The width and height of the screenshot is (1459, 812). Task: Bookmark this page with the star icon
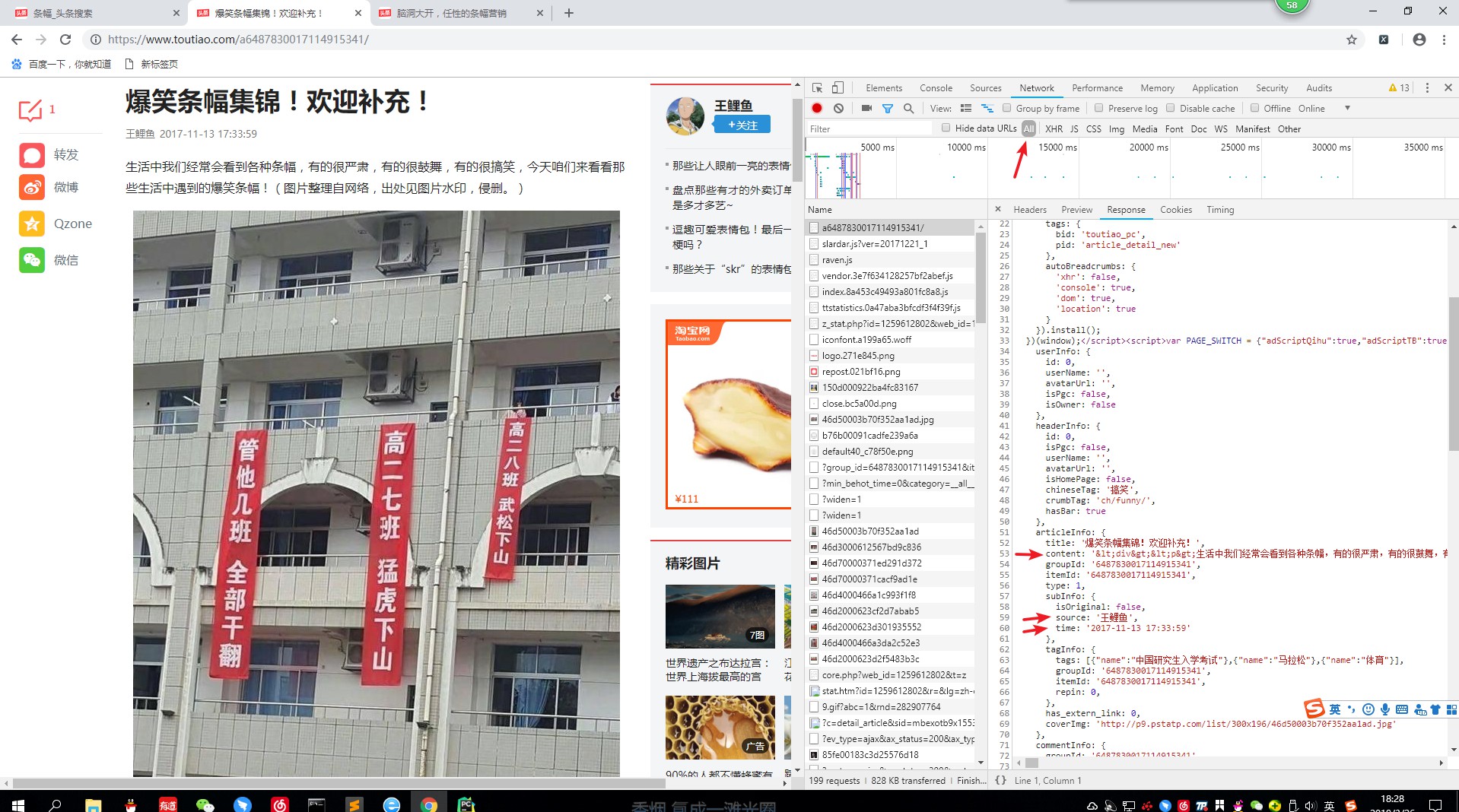[x=1352, y=40]
